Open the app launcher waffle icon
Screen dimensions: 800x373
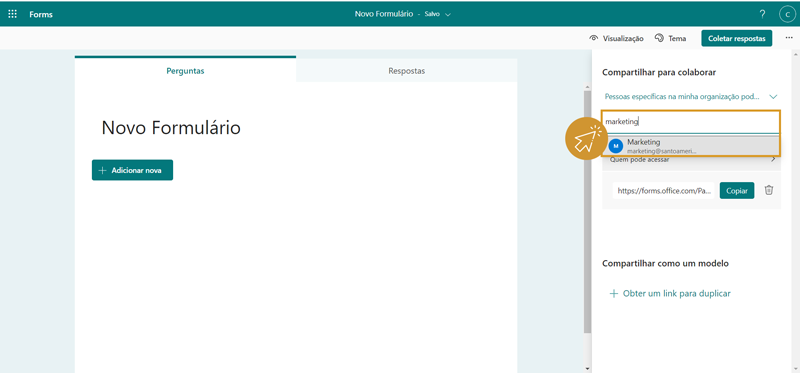pyautogui.click(x=12, y=14)
